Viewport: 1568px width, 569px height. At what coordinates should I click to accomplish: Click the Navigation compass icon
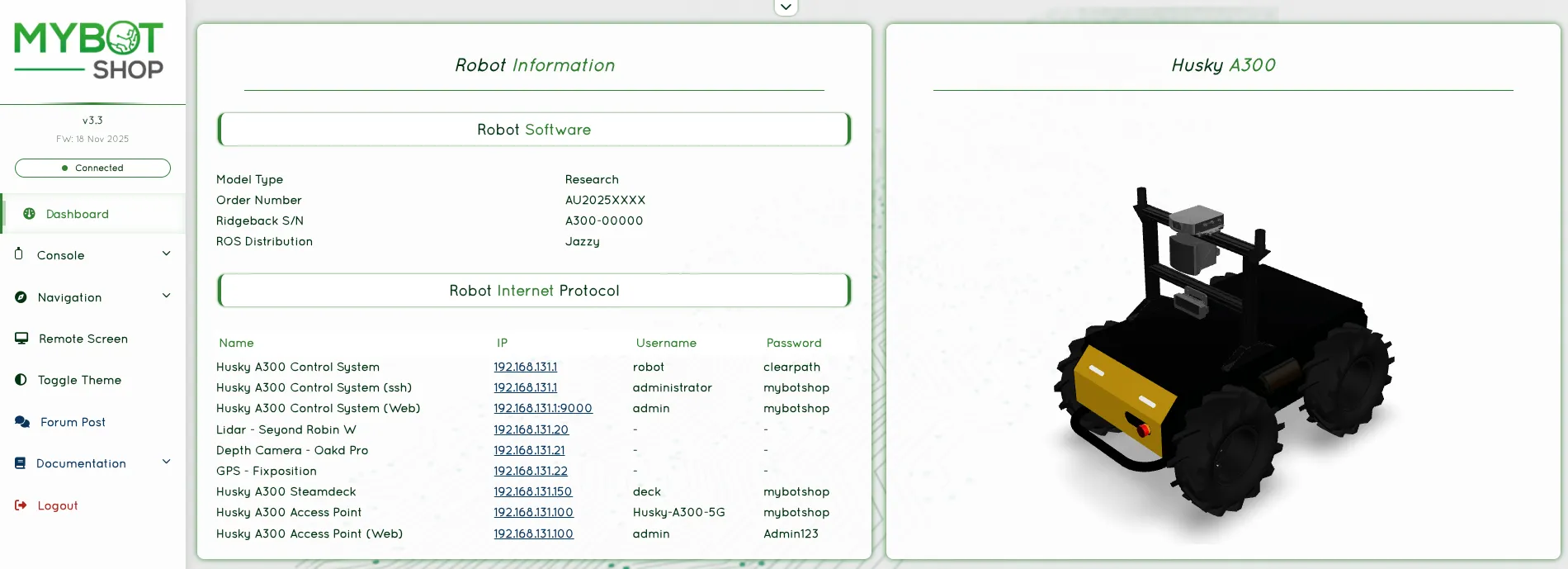coord(21,297)
